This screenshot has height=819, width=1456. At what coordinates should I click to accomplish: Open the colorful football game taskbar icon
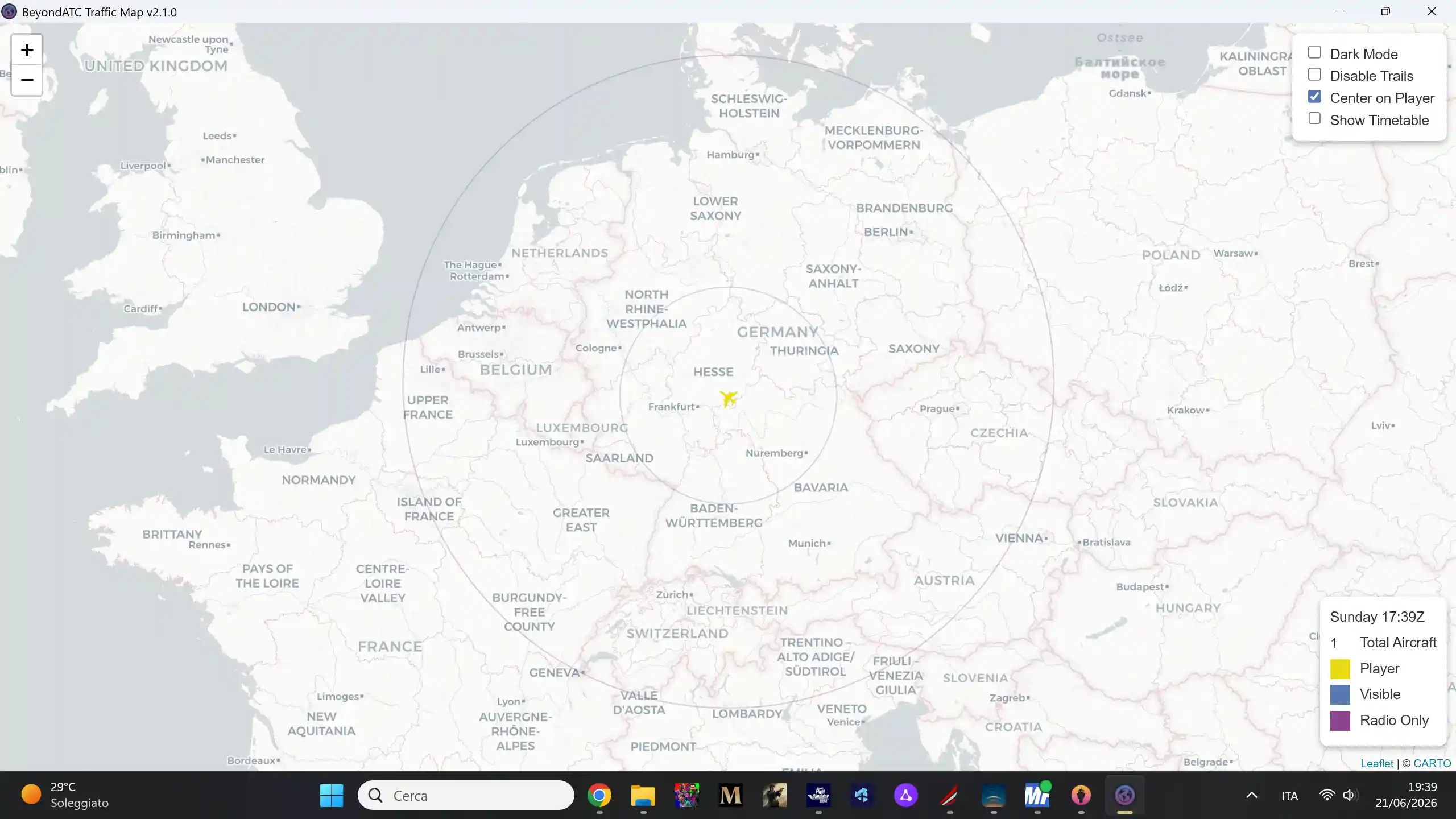[x=686, y=795]
